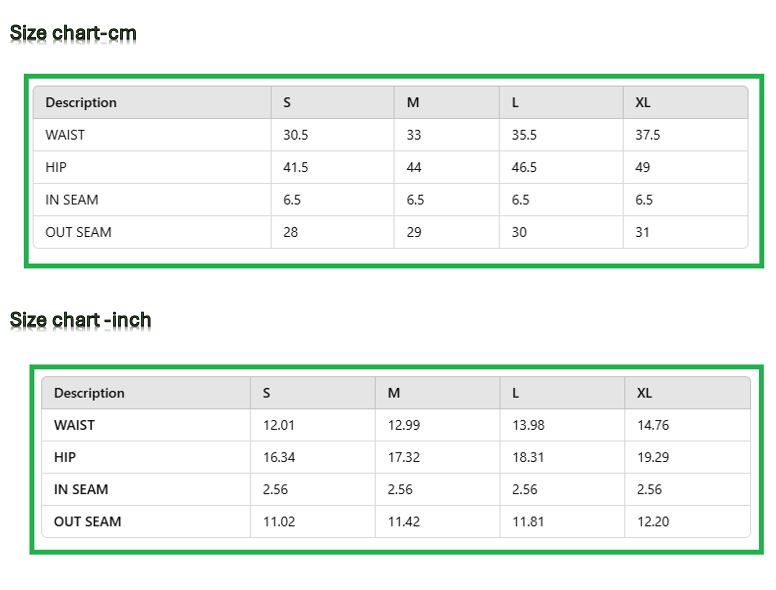Click the IN SEAM label in the inch chart
776x590 pixels.
[x=81, y=489]
